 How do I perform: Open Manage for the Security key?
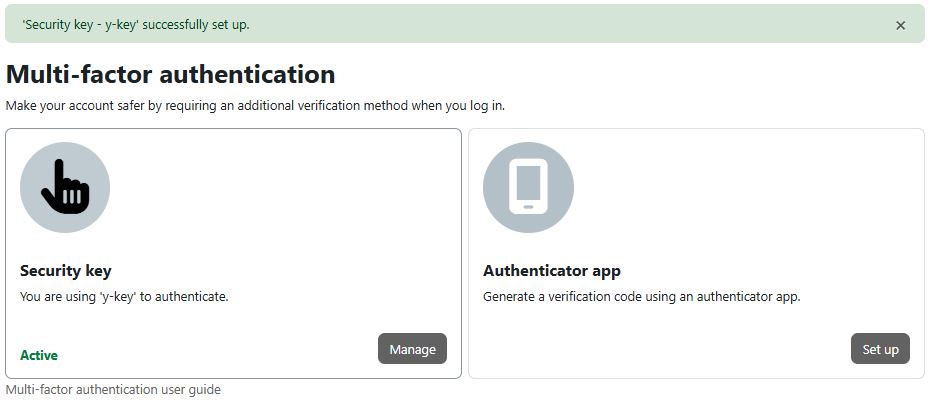click(x=412, y=349)
